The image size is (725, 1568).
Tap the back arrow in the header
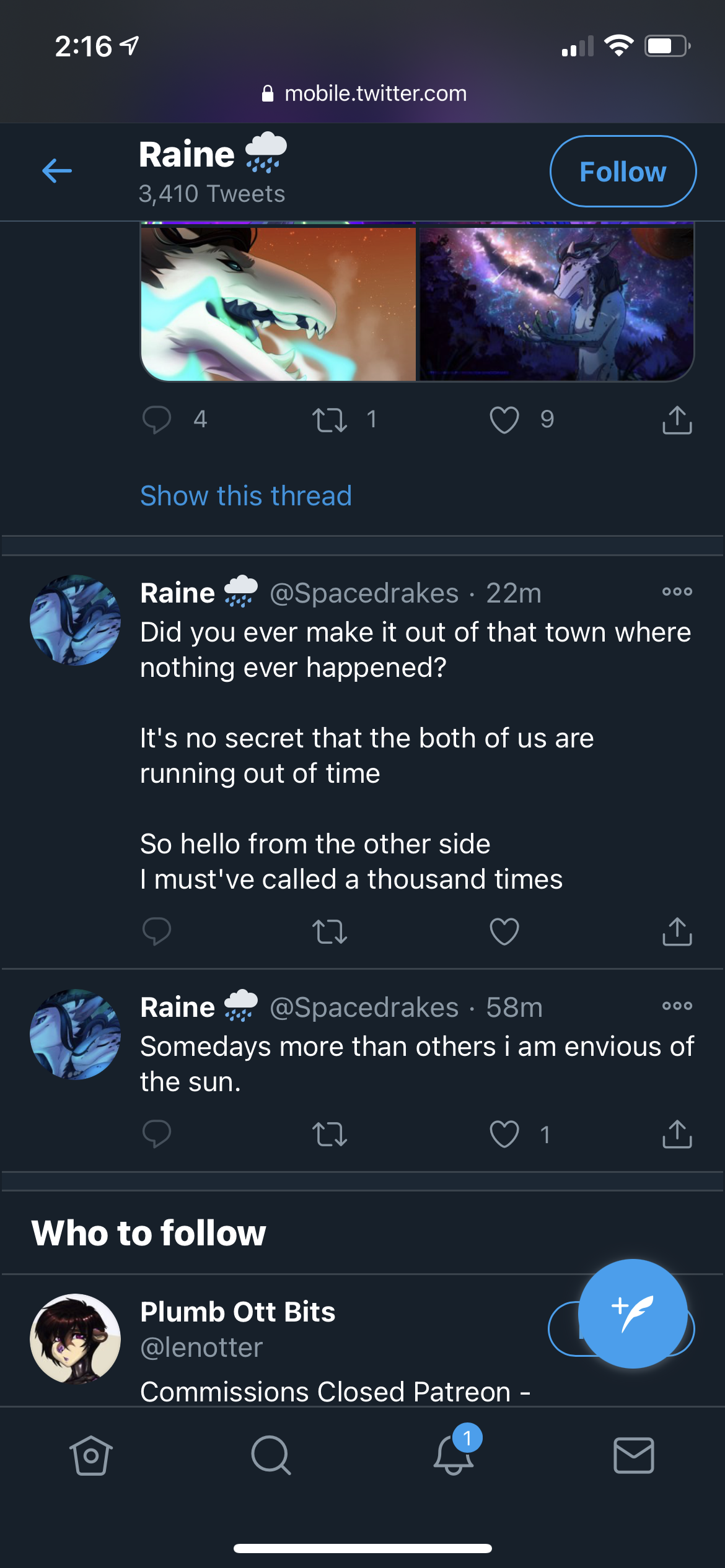57,171
